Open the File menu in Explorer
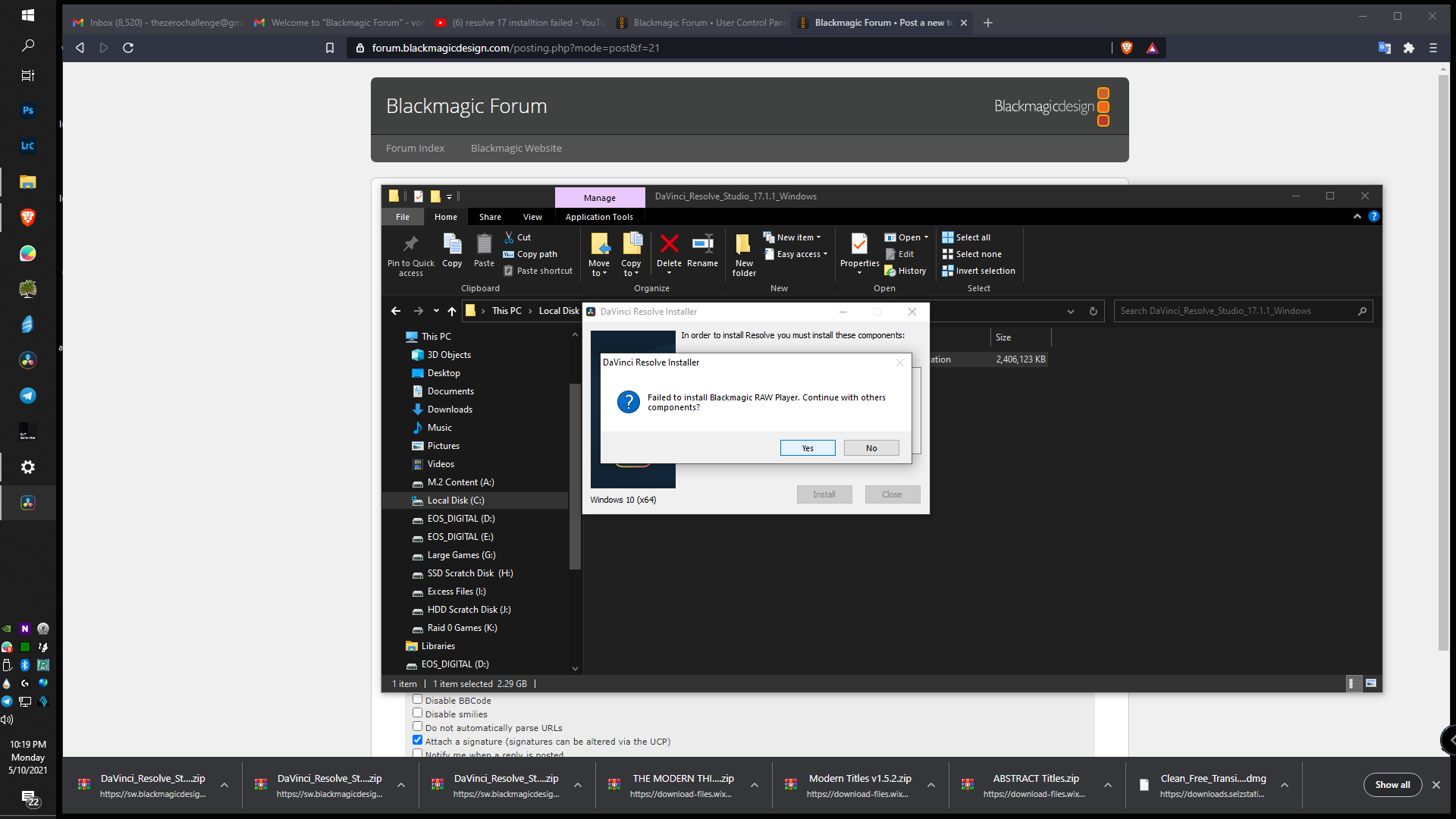 coord(403,217)
